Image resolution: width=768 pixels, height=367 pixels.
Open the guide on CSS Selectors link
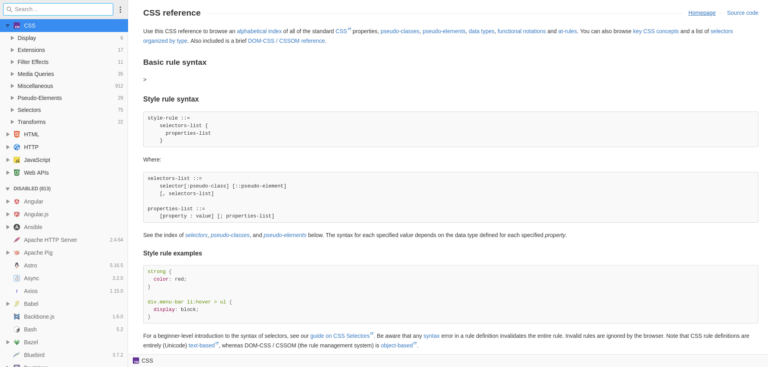[341, 336]
